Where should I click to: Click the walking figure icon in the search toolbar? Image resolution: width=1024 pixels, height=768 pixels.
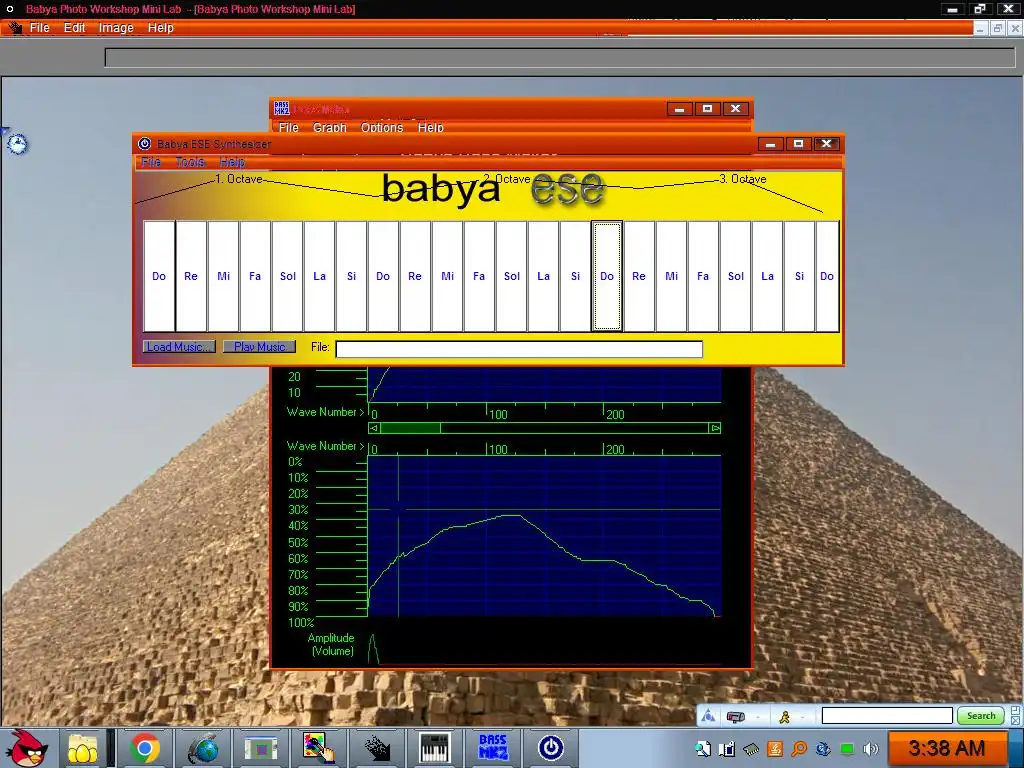[784, 717]
